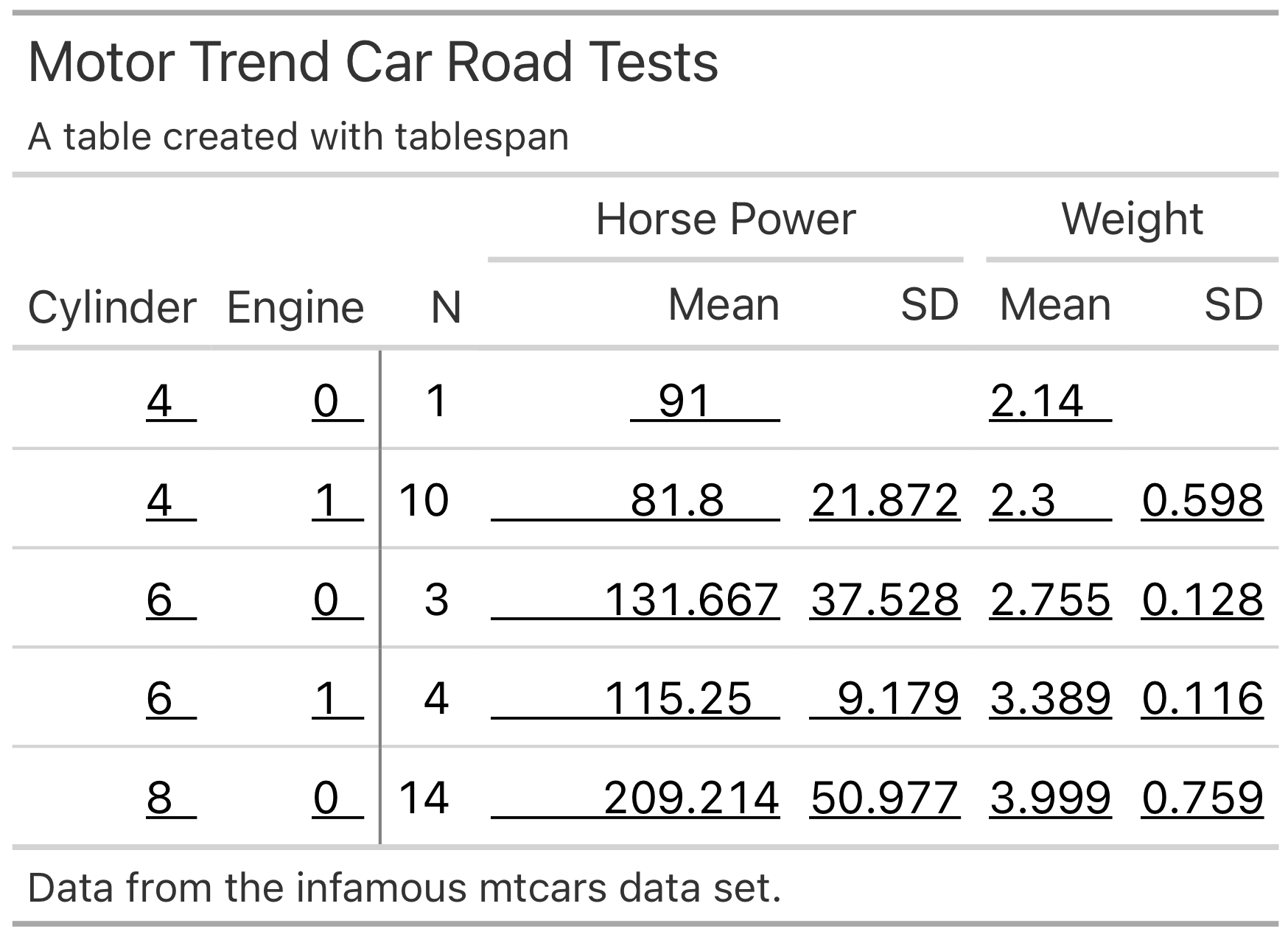The height and width of the screenshot is (937, 1288).
Task: Select the 3.999 weight mean cell
Action: (1050, 798)
